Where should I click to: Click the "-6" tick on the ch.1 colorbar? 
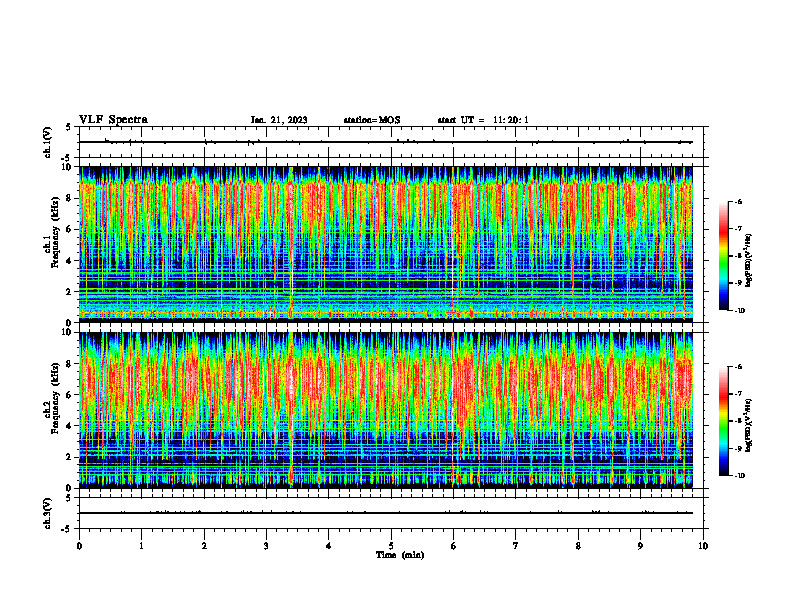(x=739, y=201)
